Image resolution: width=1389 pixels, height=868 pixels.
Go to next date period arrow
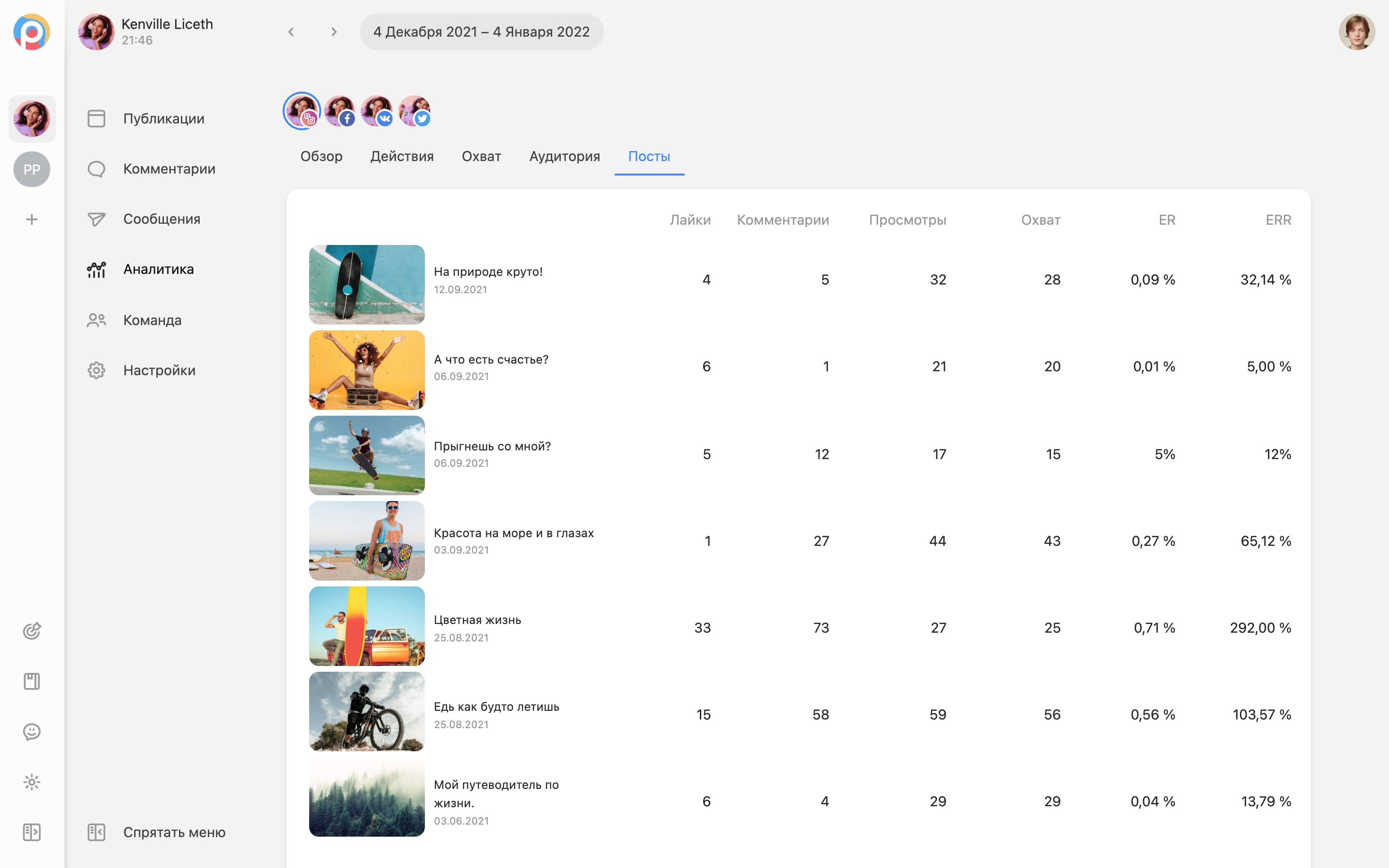tap(334, 31)
